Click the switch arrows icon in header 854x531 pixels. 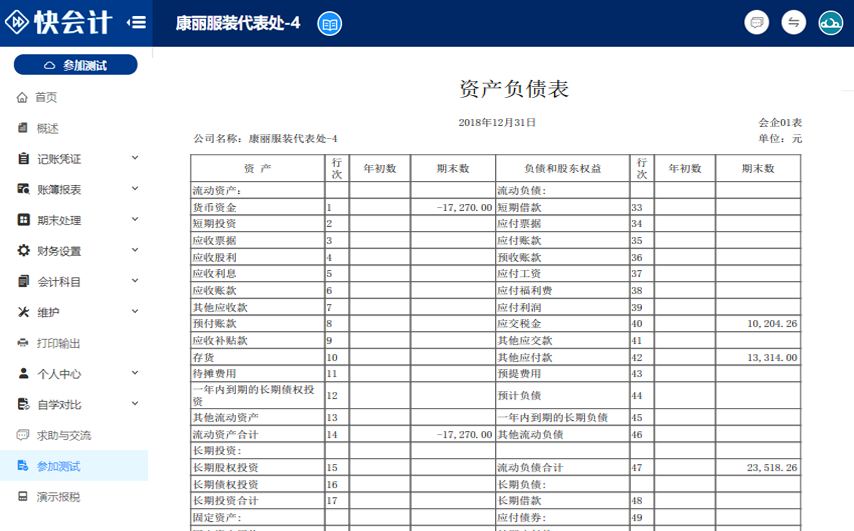[x=794, y=23]
